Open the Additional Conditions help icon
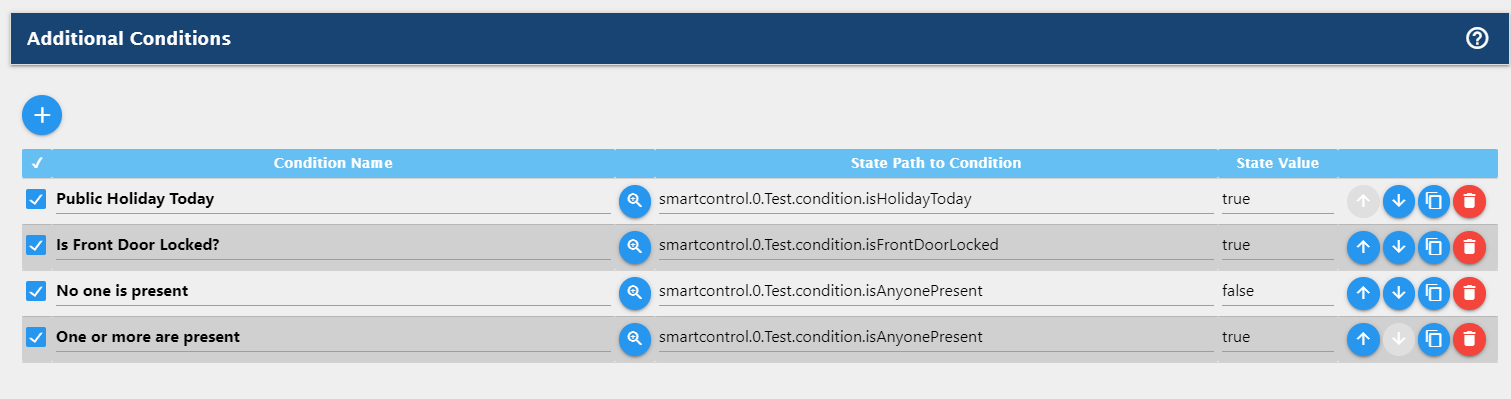 (1477, 39)
